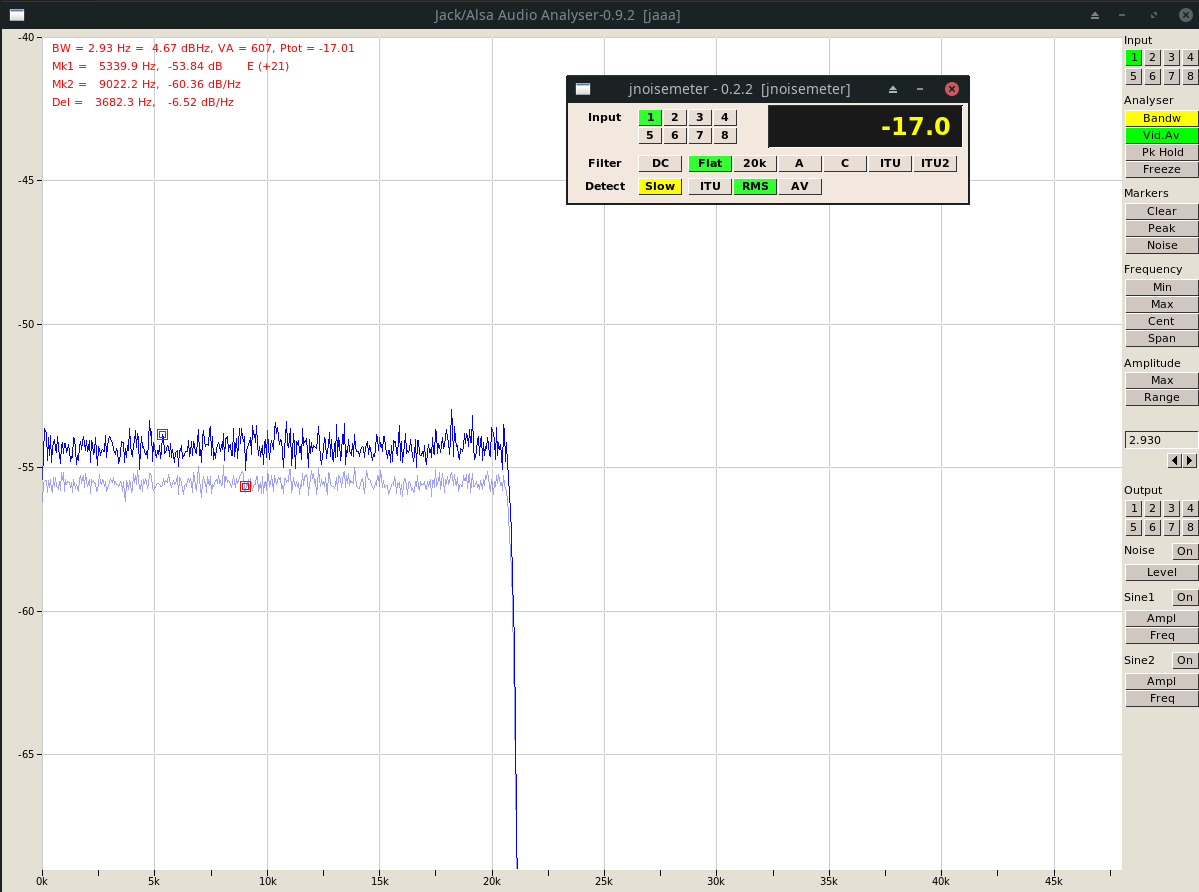Choose the ITU filter
1199x892 pixels.
coord(890,164)
